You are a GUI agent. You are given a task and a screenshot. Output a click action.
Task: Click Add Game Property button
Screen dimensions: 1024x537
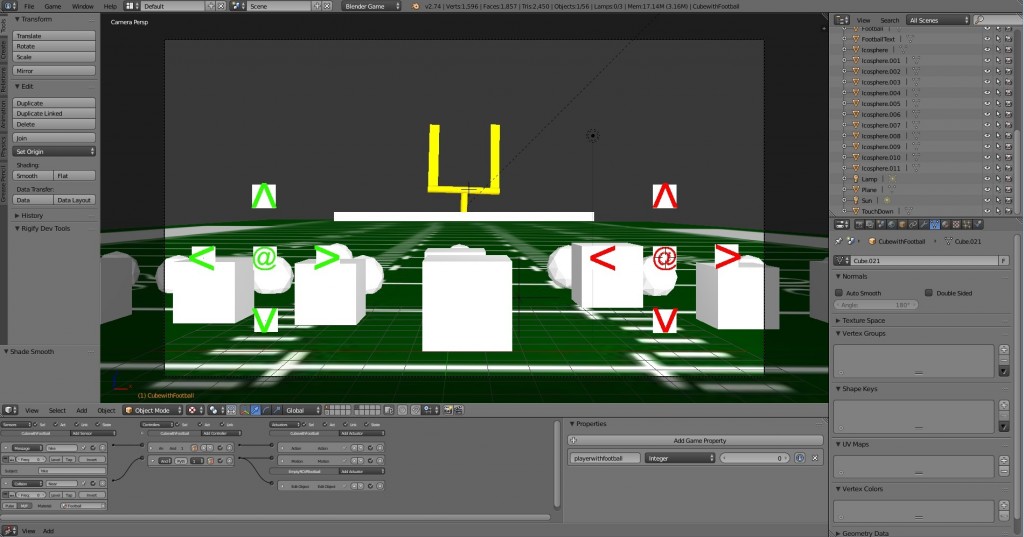(x=695, y=440)
